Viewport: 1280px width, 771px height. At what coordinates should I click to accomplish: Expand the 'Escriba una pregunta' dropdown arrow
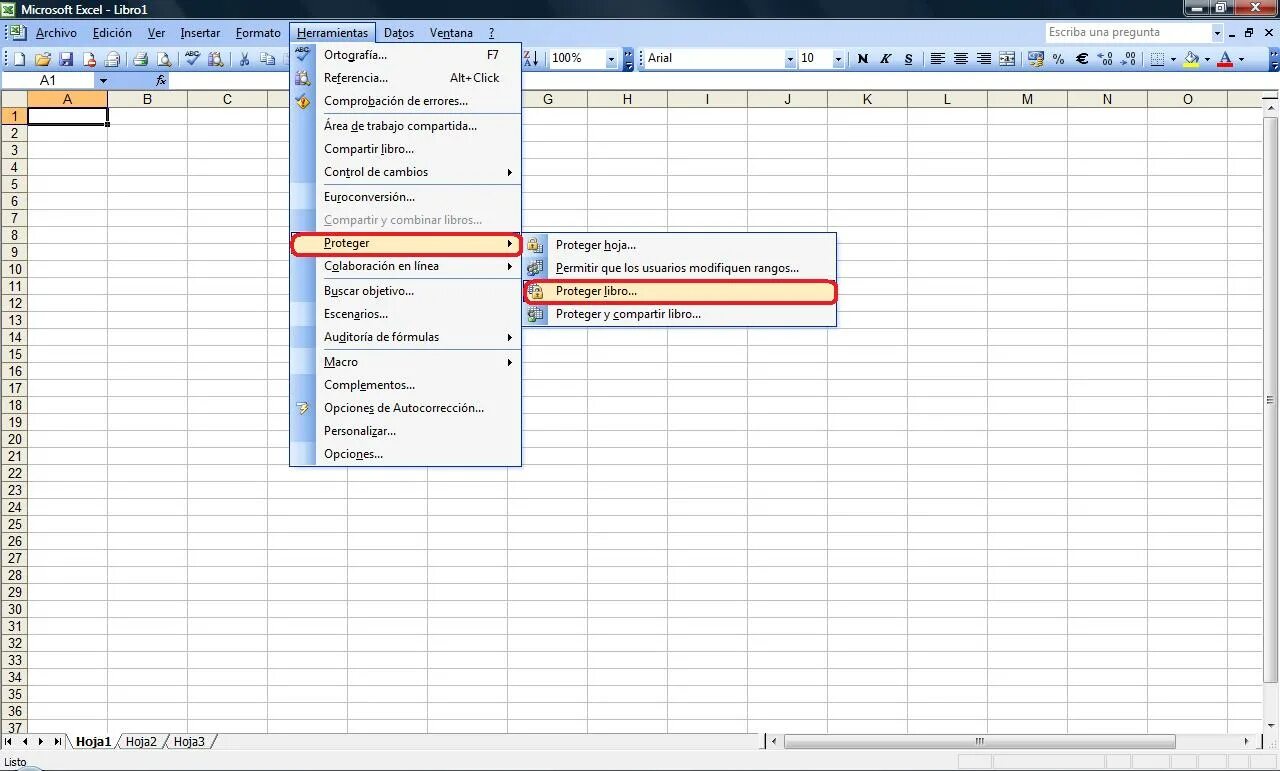(x=1217, y=33)
